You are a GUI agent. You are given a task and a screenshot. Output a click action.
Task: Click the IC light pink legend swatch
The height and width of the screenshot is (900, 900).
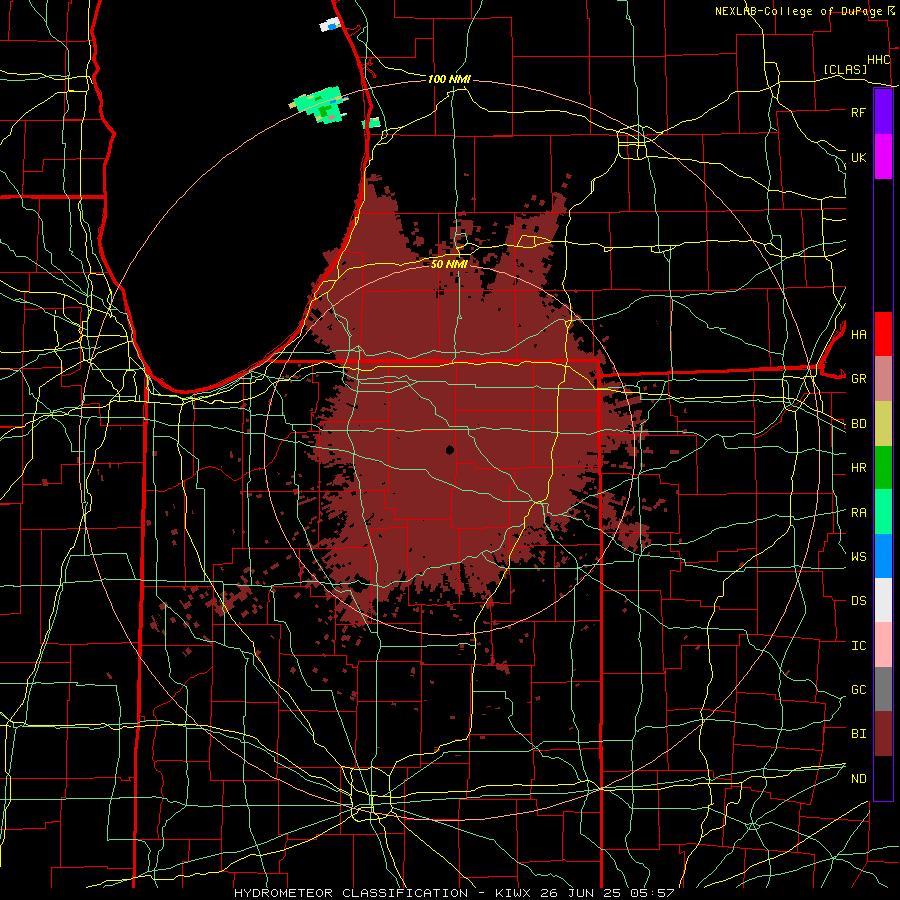[883, 645]
